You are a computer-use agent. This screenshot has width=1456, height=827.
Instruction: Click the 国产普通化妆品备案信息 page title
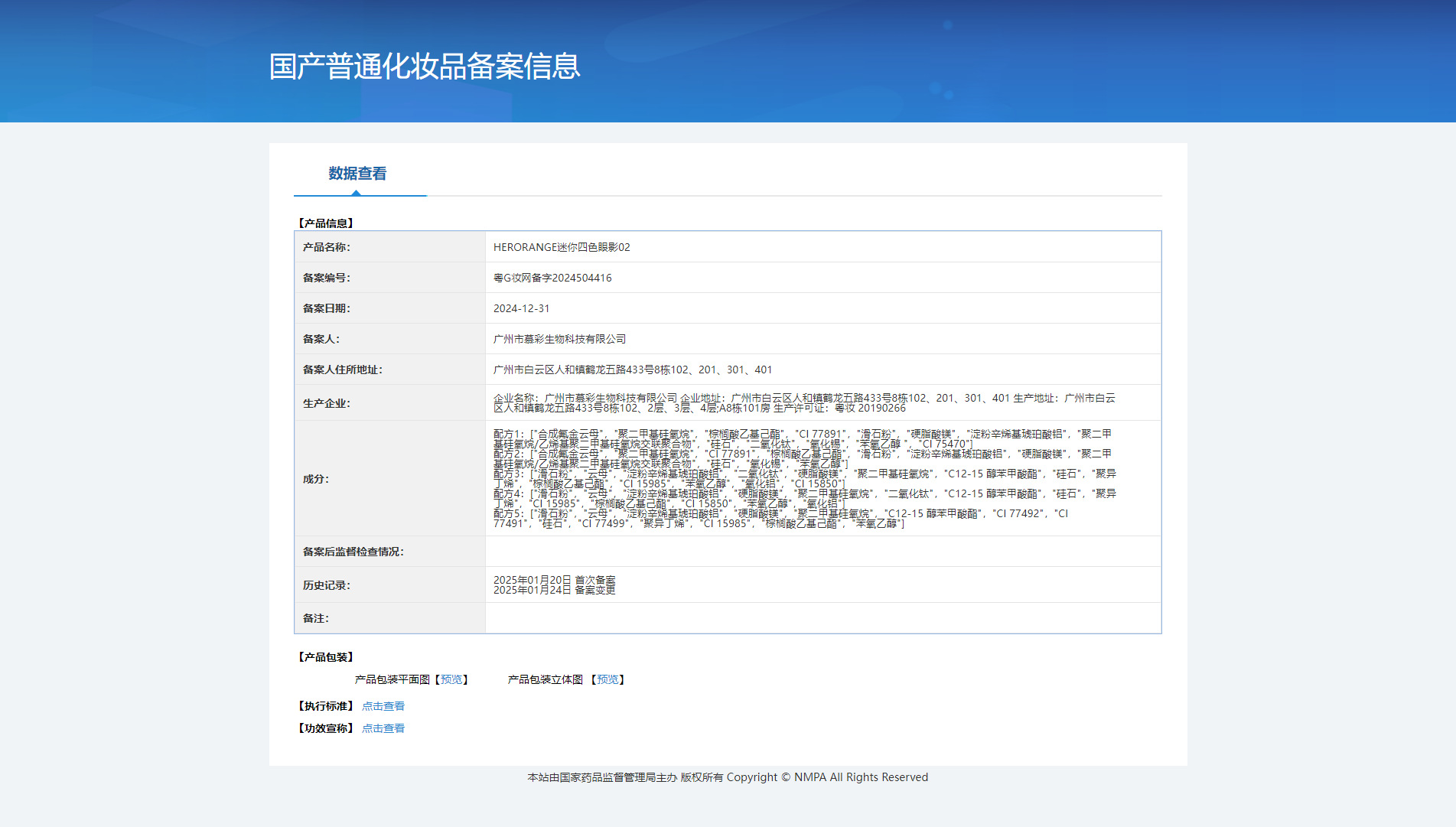tap(425, 67)
